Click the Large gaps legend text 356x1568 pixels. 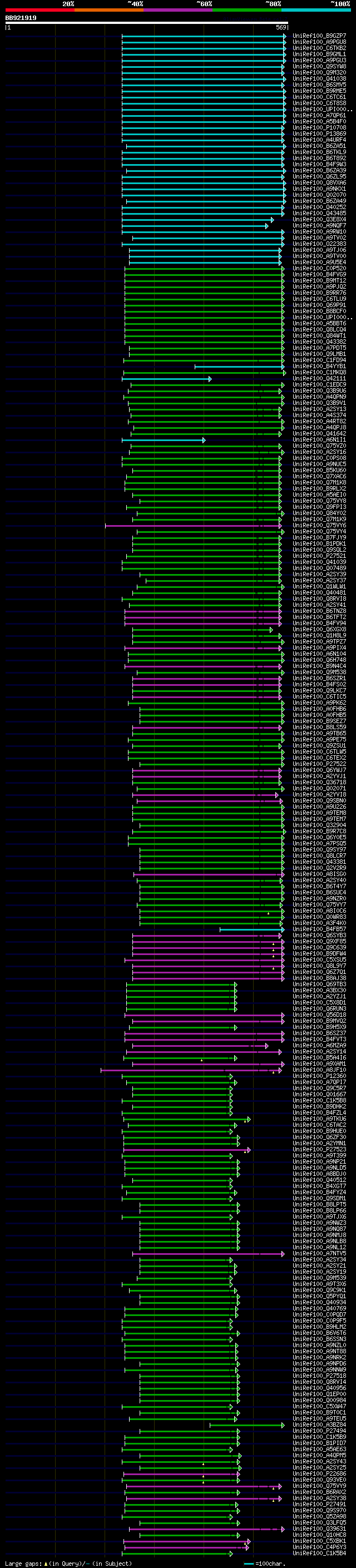tap(68, 1564)
